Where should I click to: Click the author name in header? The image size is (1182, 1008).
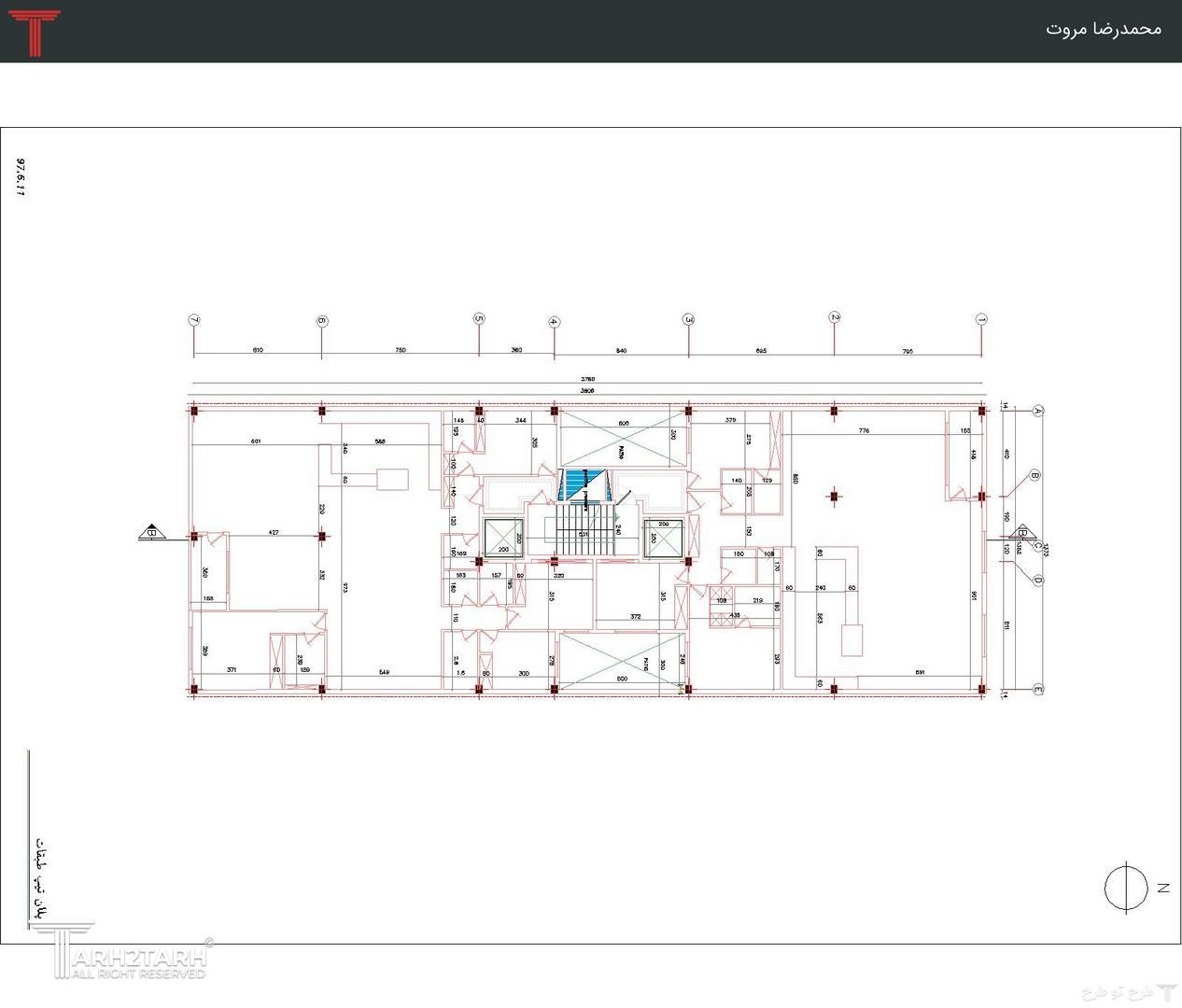coord(1103,29)
